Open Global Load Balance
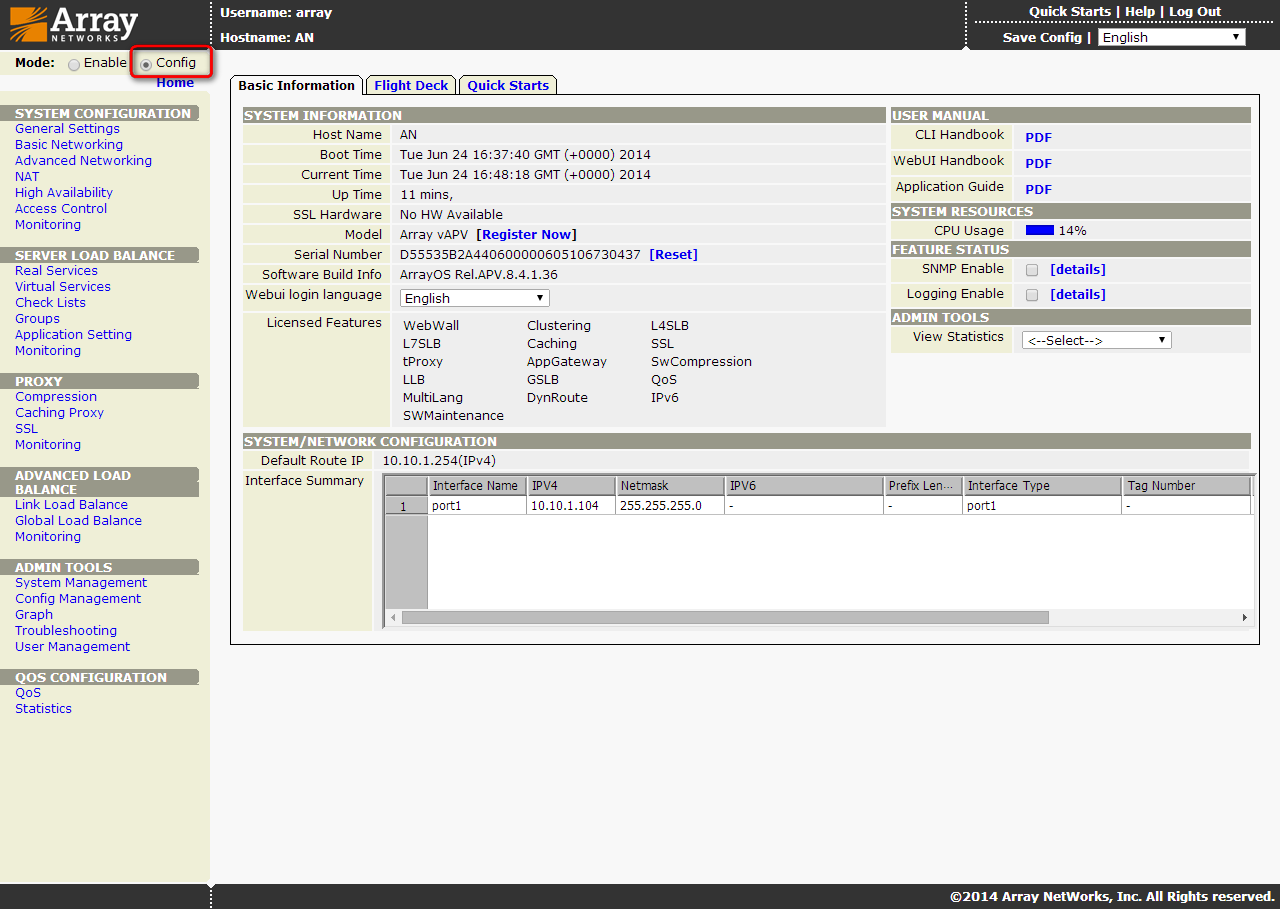 (78, 521)
